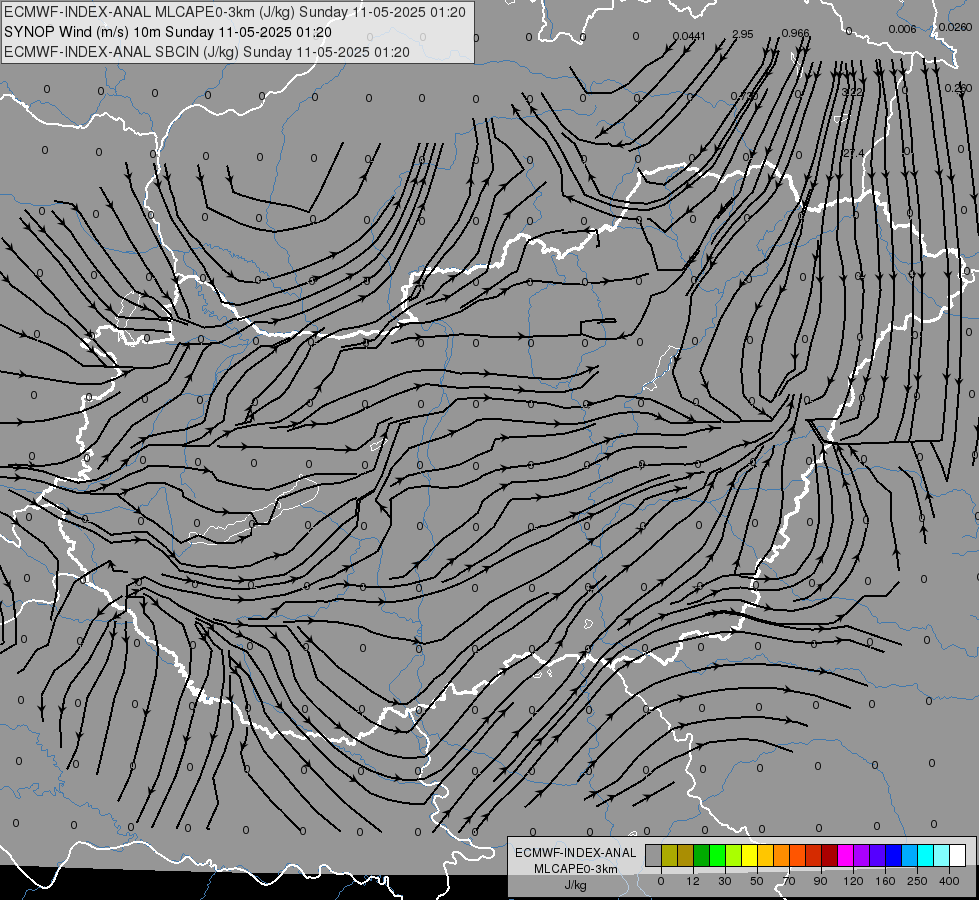Click the legend tick value 50
Image resolution: width=979 pixels, height=900 pixels.
(x=757, y=881)
